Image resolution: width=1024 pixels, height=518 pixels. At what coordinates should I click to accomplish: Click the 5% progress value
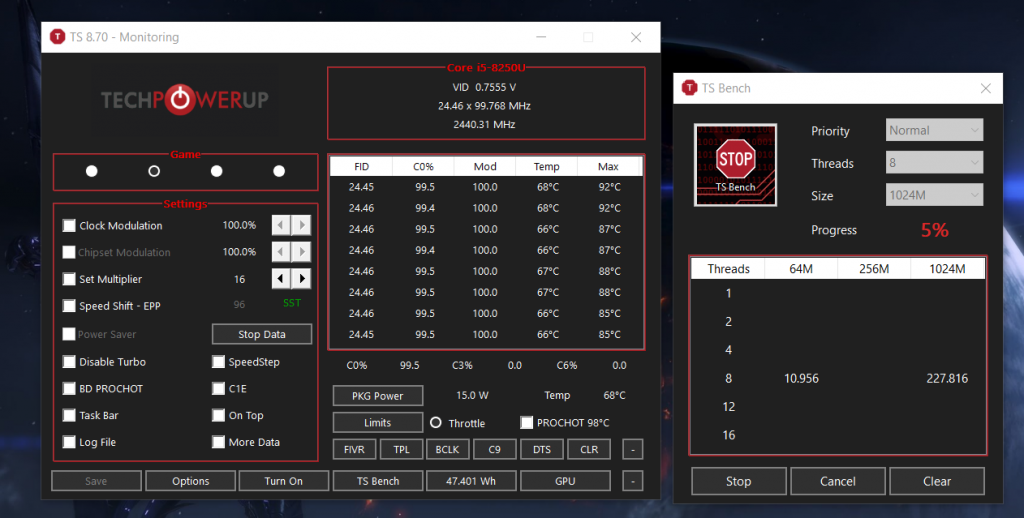935,230
